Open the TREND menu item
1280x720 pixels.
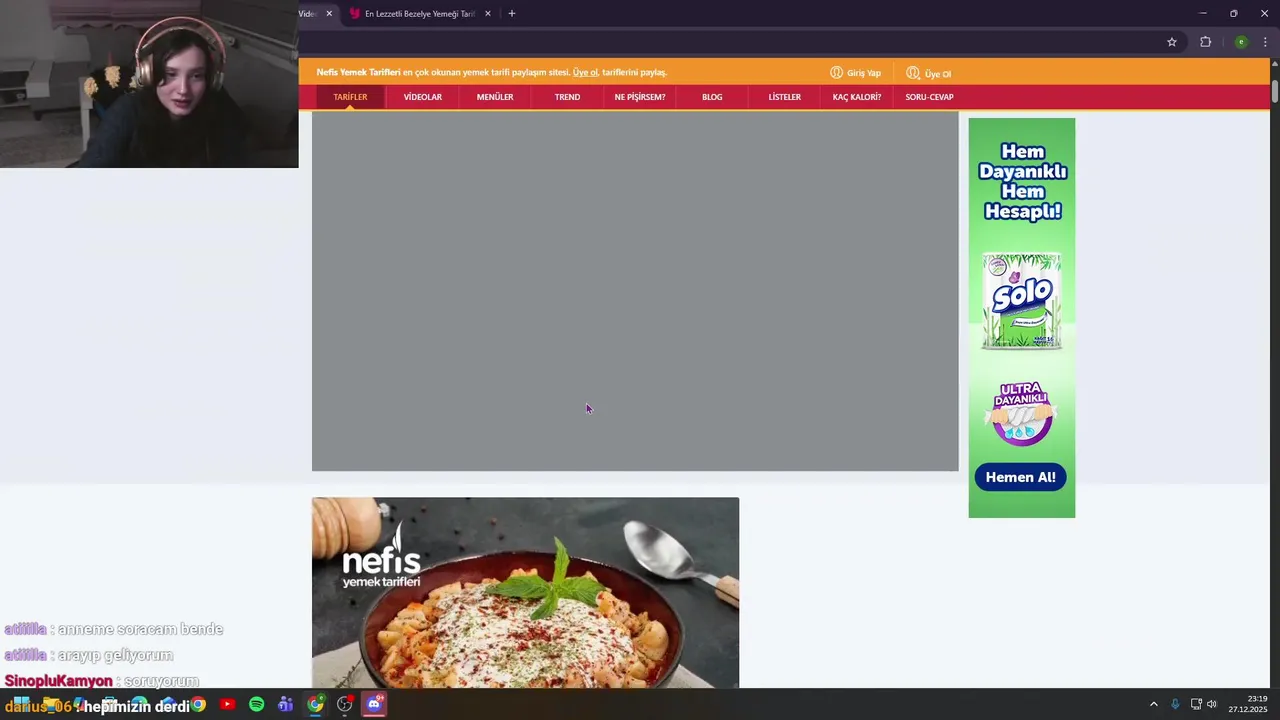coord(567,97)
